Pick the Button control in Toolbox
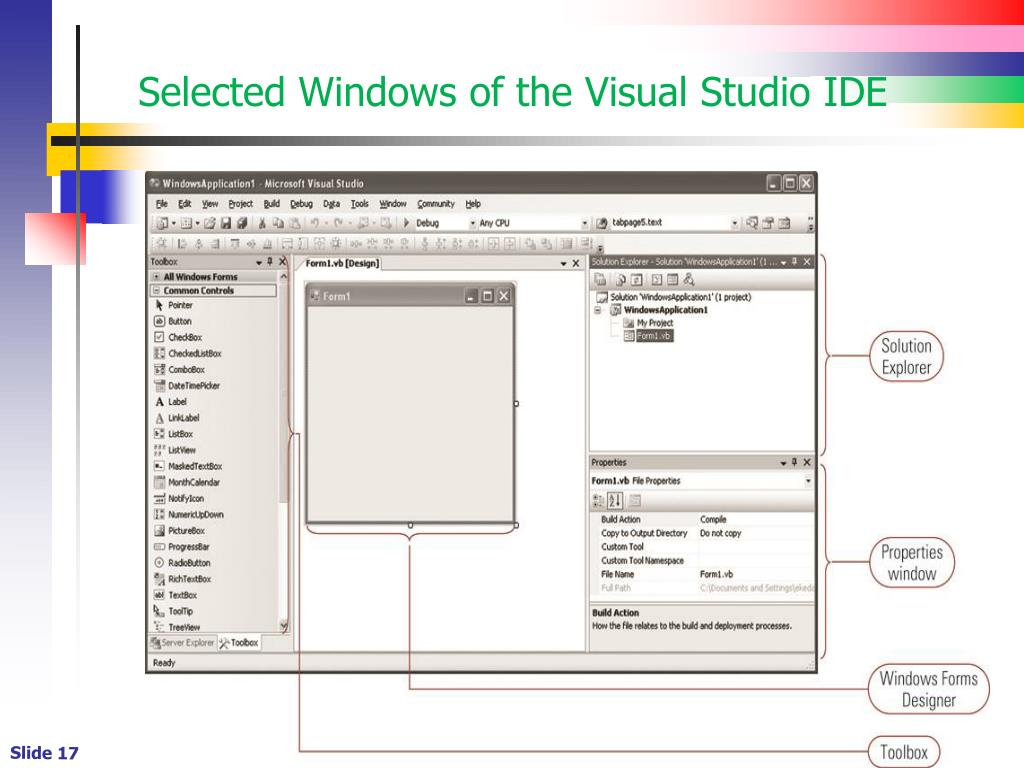The width and height of the screenshot is (1024, 768). point(173,321)
